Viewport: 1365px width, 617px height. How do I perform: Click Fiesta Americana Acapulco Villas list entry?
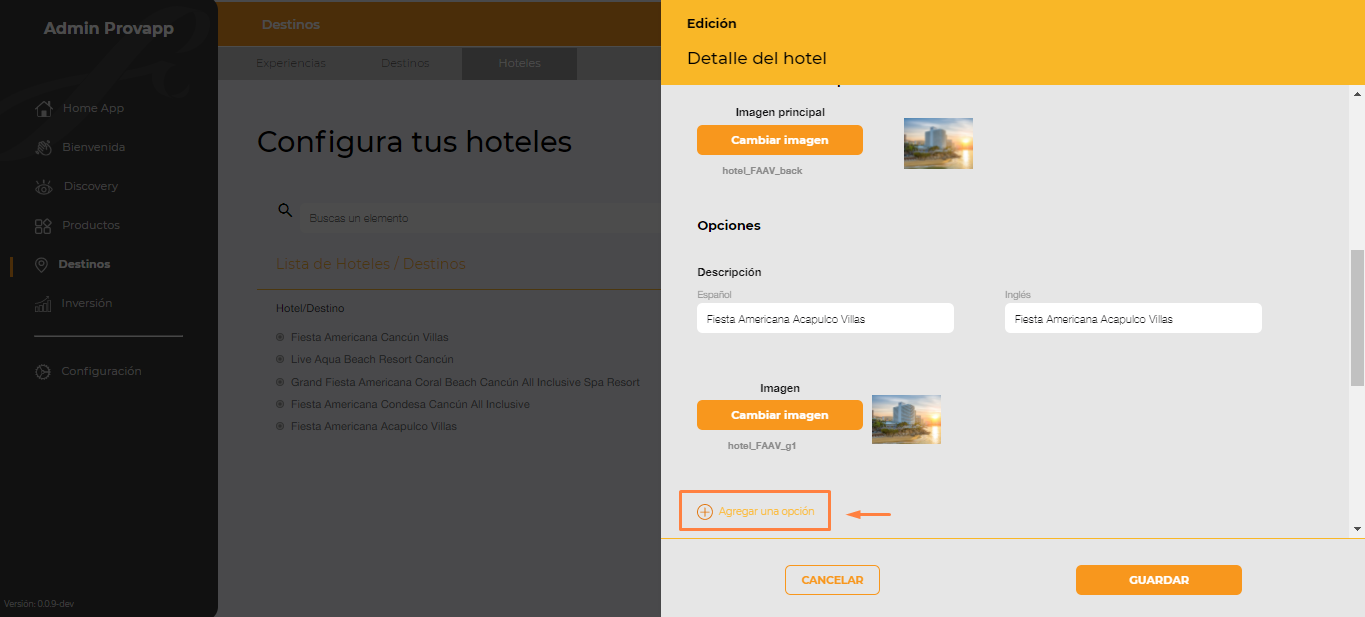(x=374, y=426)
